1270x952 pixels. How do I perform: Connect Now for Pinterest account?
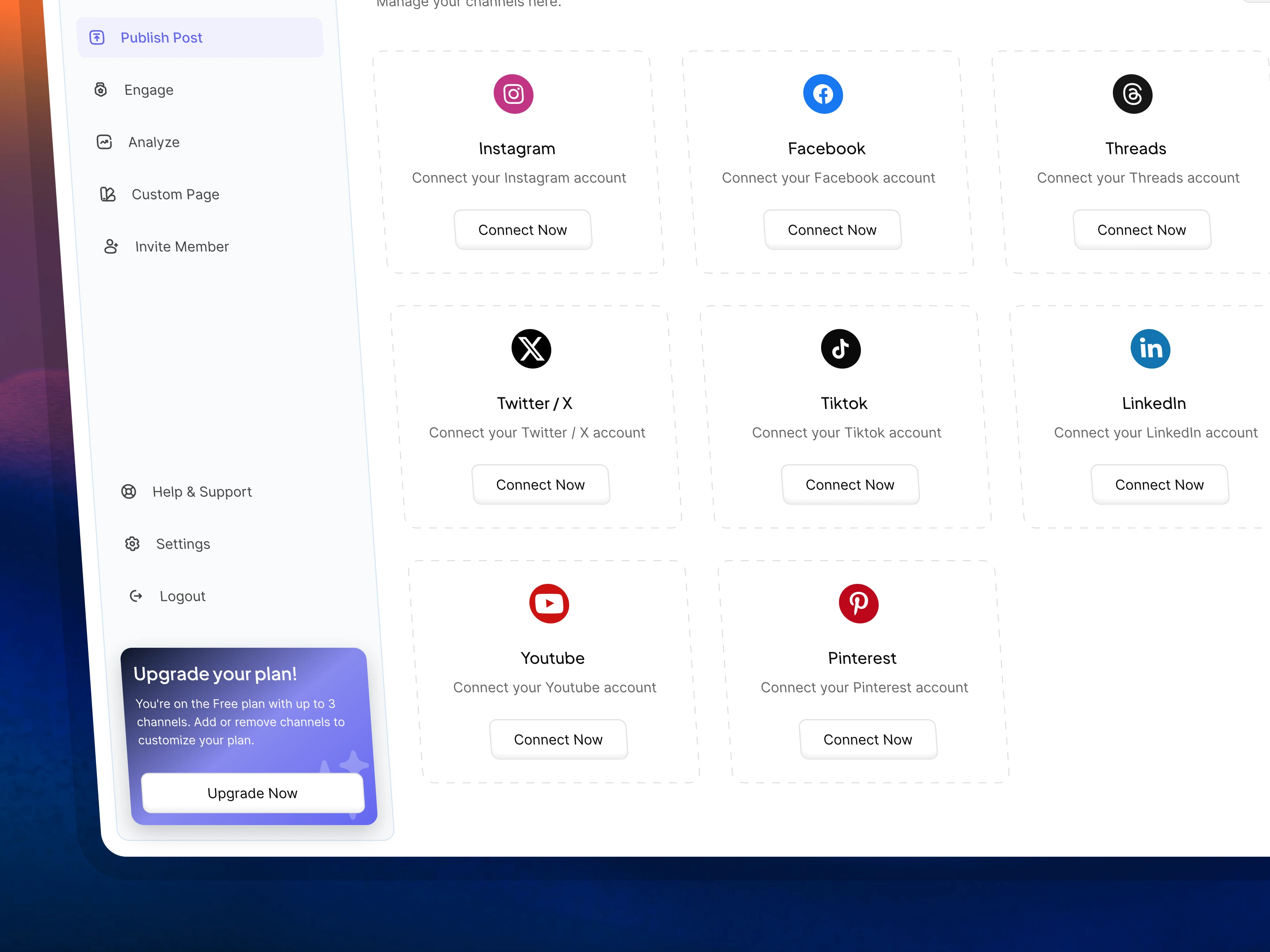pyautogui.click(x=868, y=740)
